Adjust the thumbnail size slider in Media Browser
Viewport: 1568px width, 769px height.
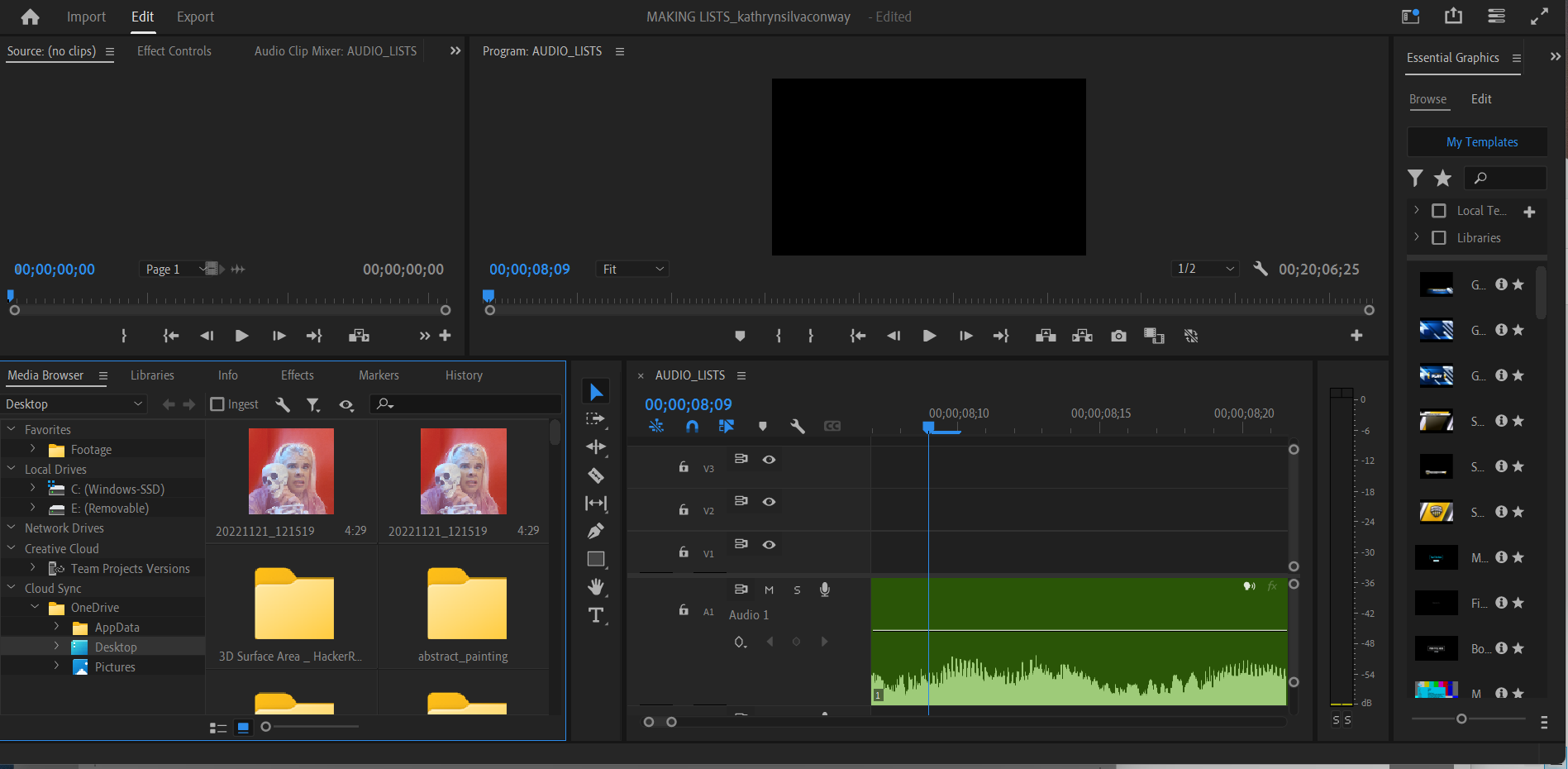point(266,726)
